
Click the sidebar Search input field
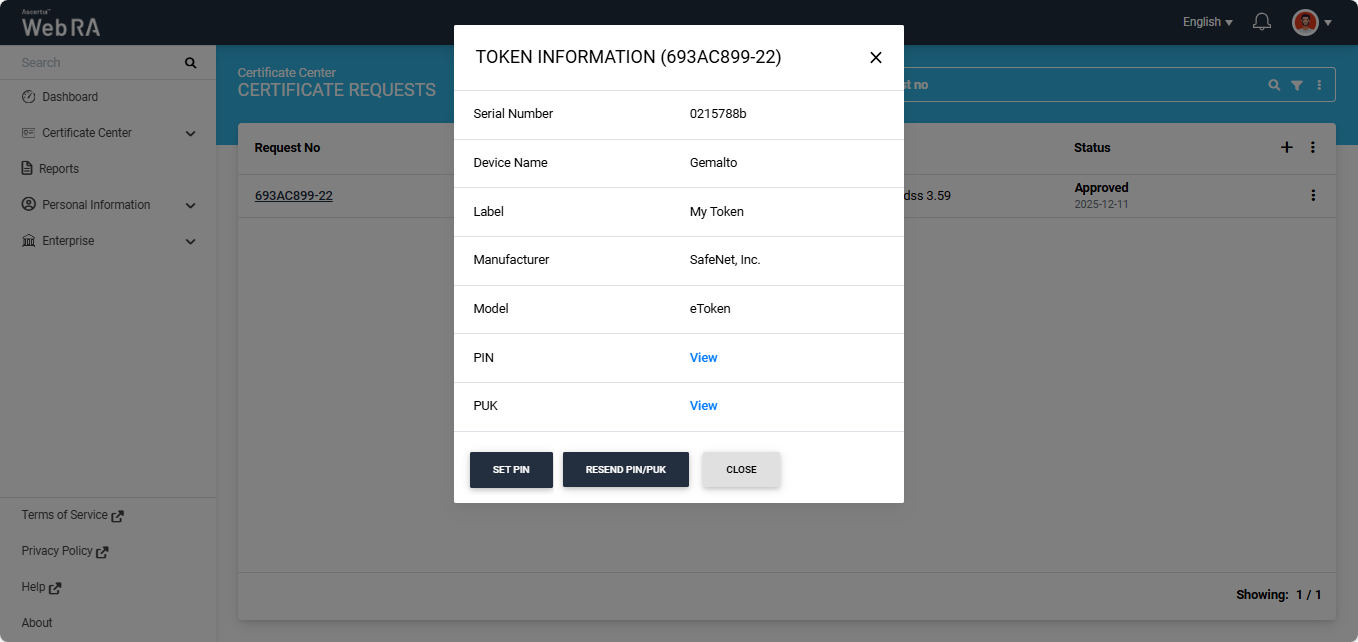(x=95, y=63)
